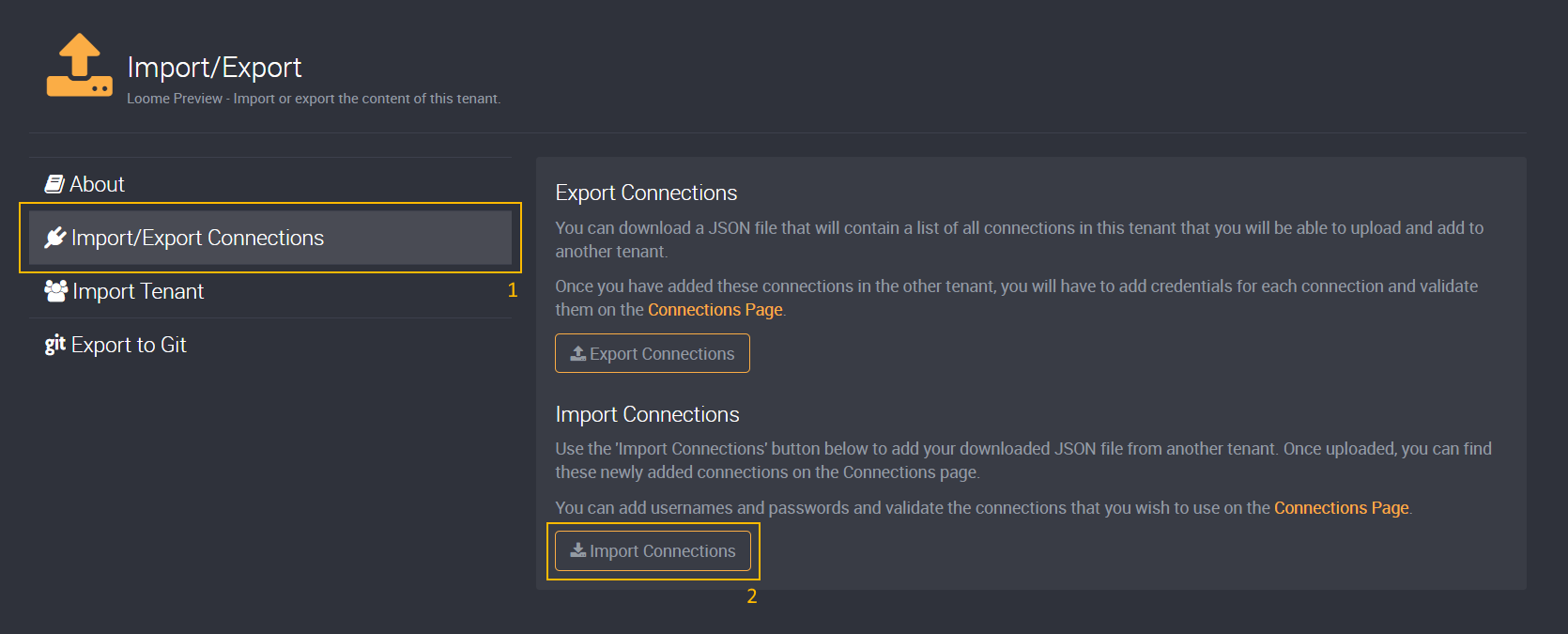1568x634 pixels.
Task: Click the 'You can add usernames and passwords' sentence
Action: [983, 508]
